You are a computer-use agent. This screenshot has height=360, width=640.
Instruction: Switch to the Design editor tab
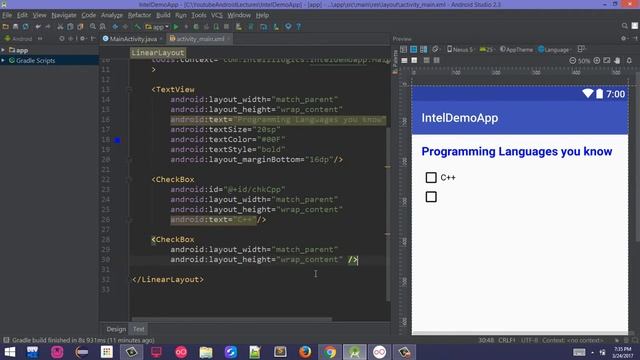click(116, 329)
